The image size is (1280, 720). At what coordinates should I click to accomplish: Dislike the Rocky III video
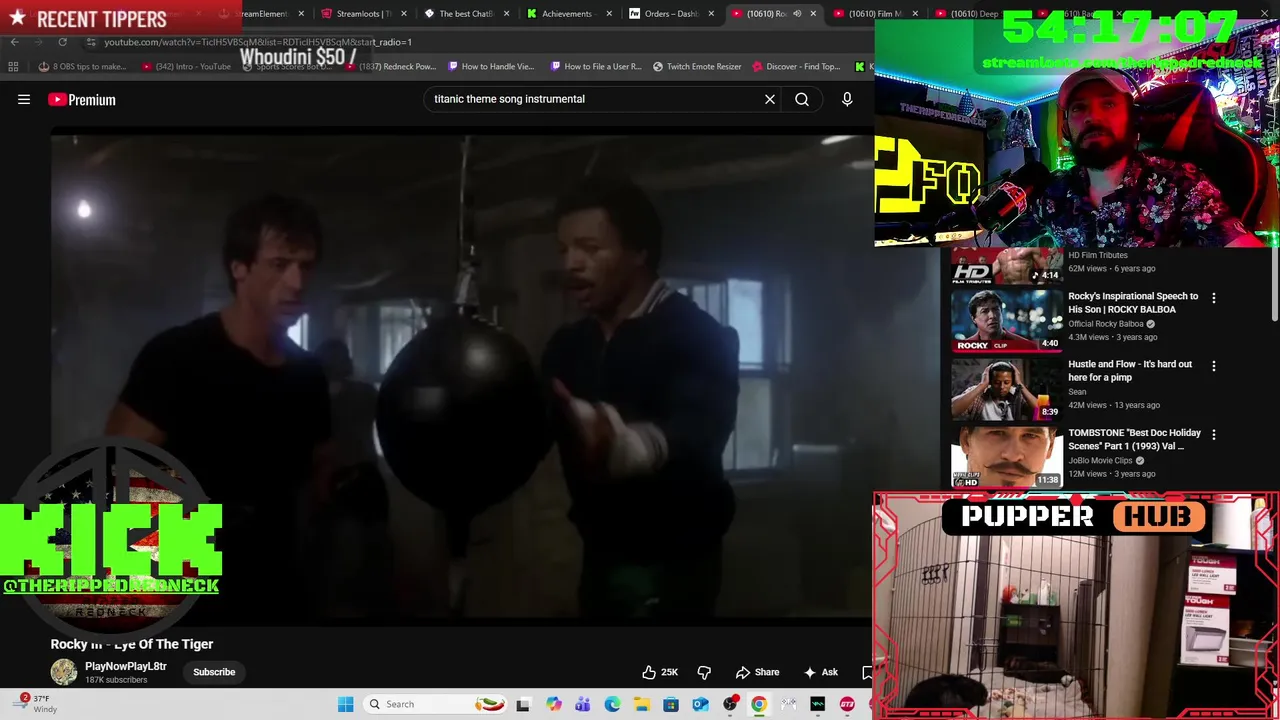[704, 672]
